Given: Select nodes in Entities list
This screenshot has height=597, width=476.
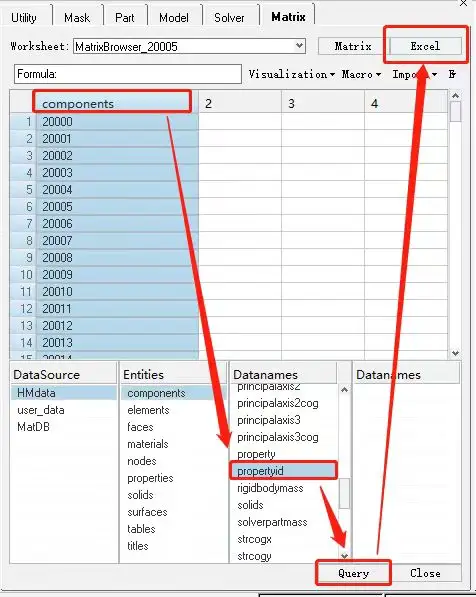Looking at the screenshot, I should 173,461.
